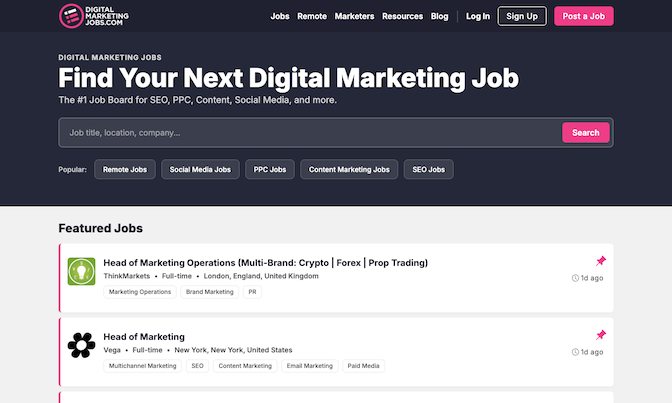The height and width of the screenshot is (403, 672).
Task: Click the SEO tag on Vega job
Action: click(x=197, y=366)
